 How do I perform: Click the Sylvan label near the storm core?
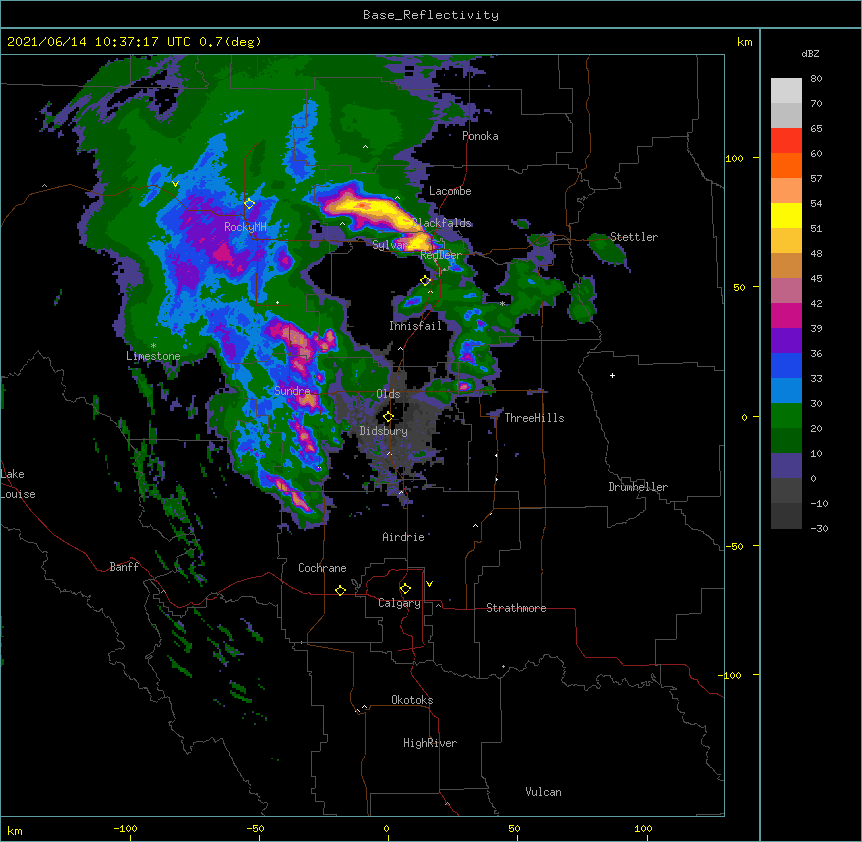coord(389,245)
